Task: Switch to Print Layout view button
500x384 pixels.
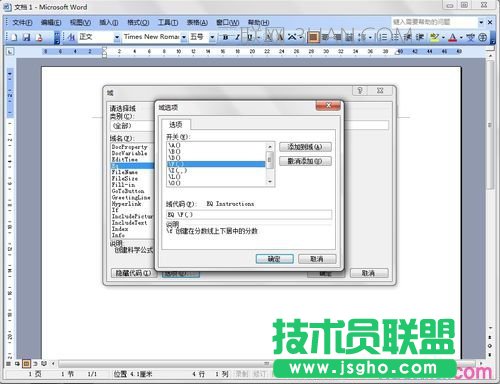Action: 26,363
